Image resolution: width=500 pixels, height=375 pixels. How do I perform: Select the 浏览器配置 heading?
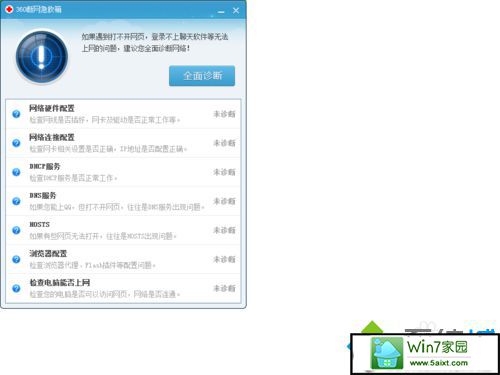point(48,253)
